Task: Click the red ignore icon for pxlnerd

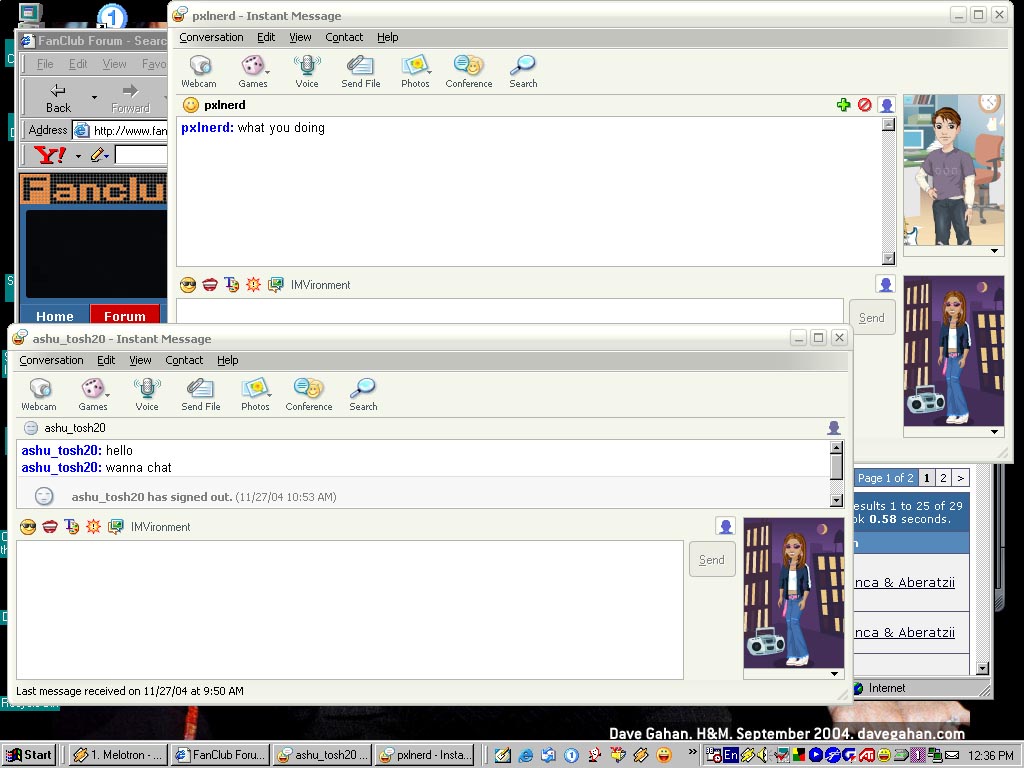Action: click(864, 105)
